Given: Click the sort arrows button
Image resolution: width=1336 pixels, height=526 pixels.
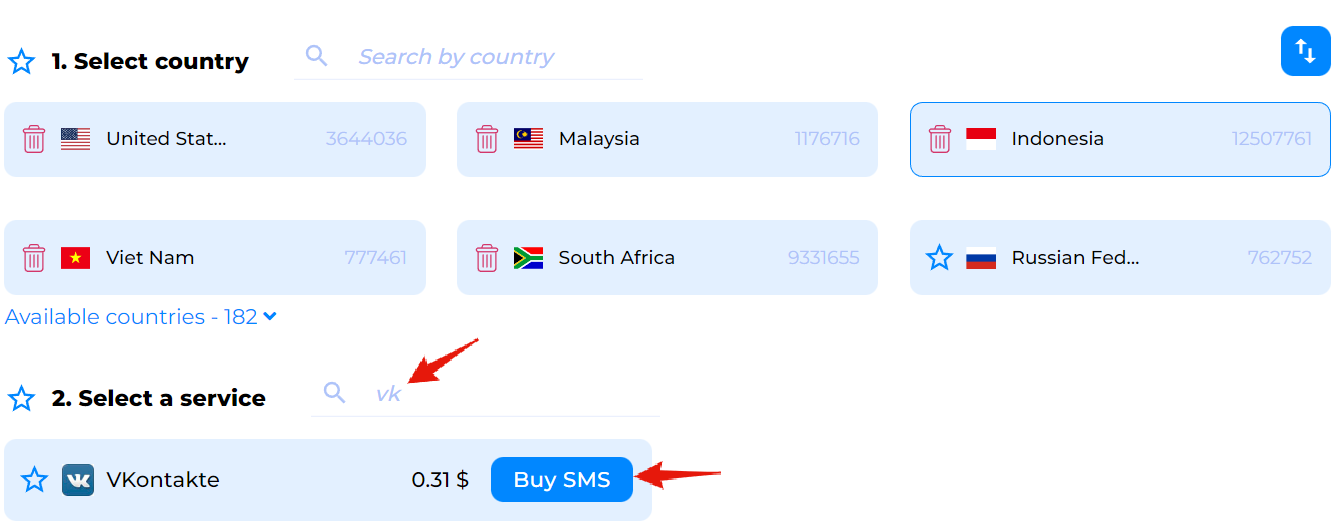Looking at the screenshot, I should tap(1306, 51).
